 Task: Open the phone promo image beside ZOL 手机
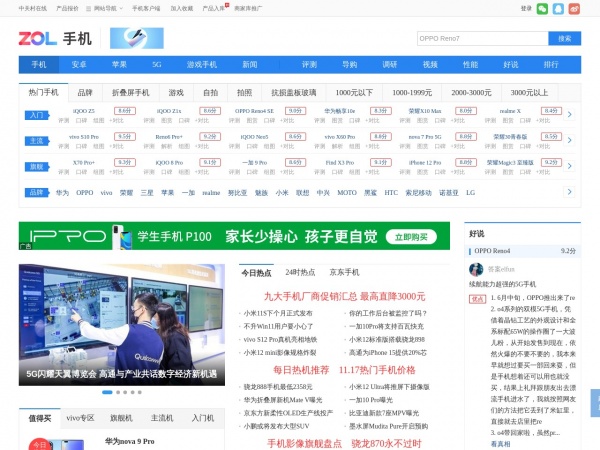point(137,38)
